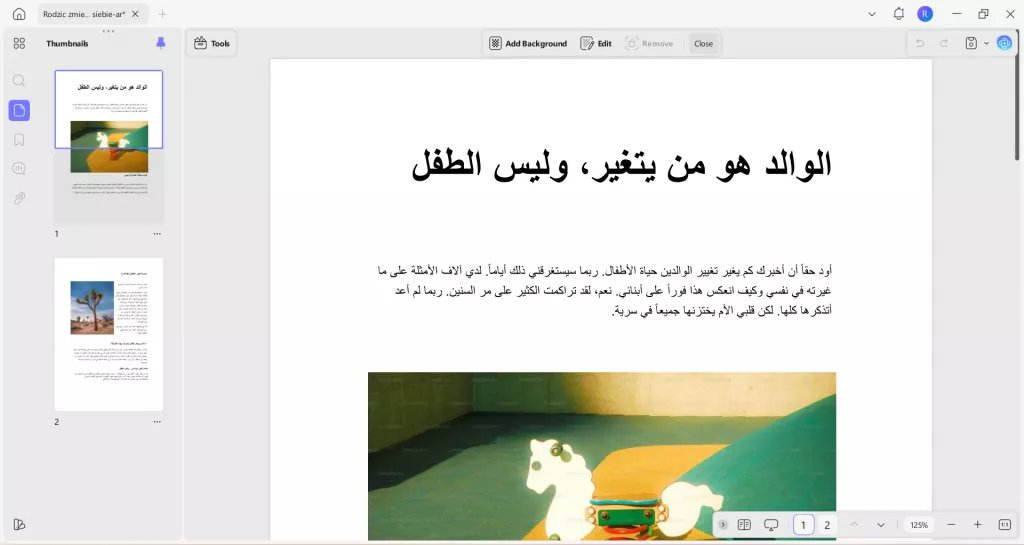The height and width of the screenshot is (545, 1024).
Task: Start slideshow presentation icon
Action: pos(771,525)
